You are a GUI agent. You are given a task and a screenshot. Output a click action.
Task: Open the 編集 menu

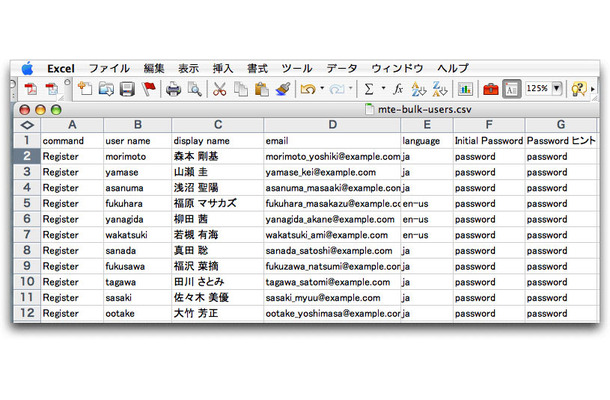click(154, 68)
